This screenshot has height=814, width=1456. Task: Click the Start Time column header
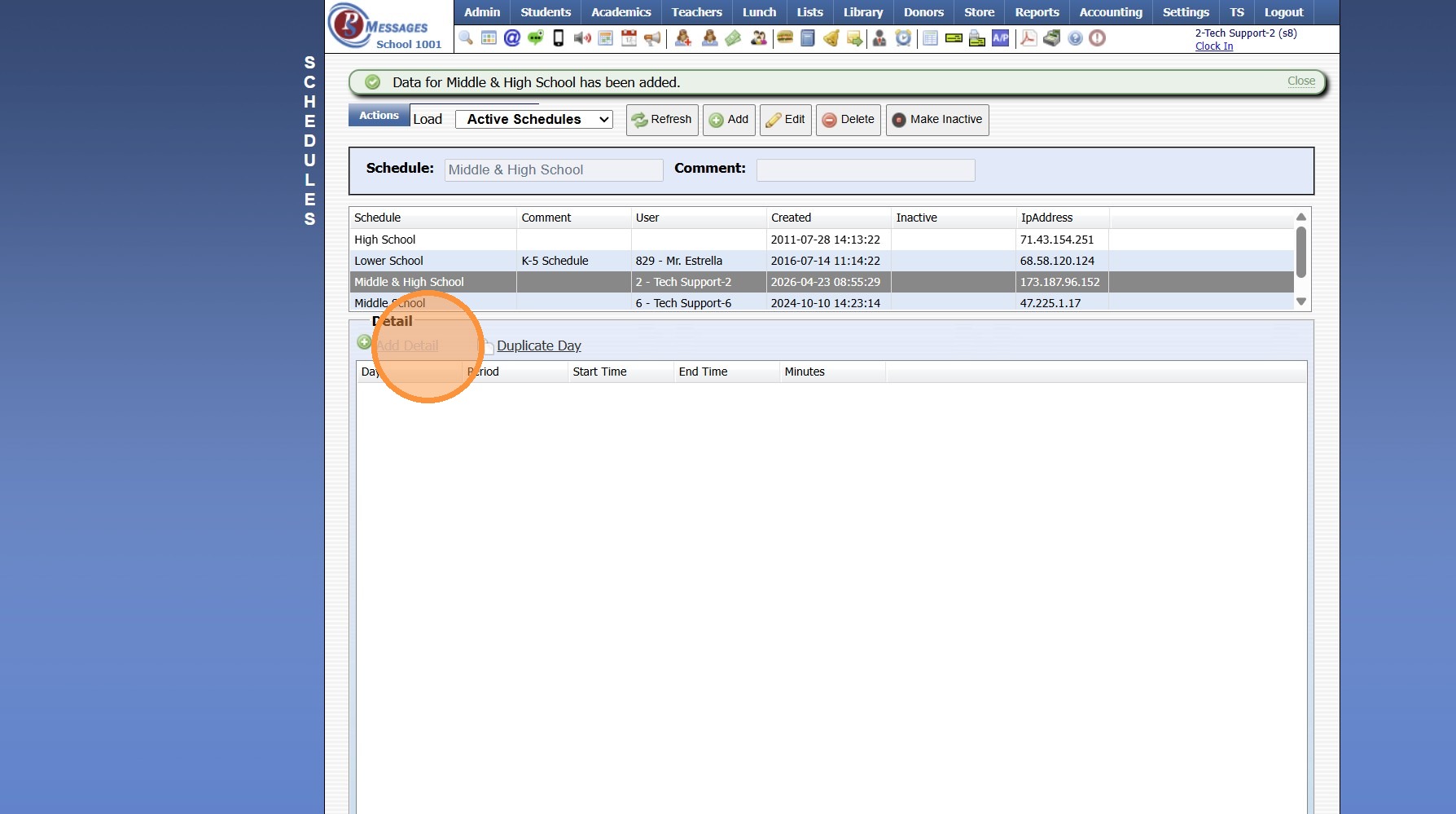click(621, 372)
